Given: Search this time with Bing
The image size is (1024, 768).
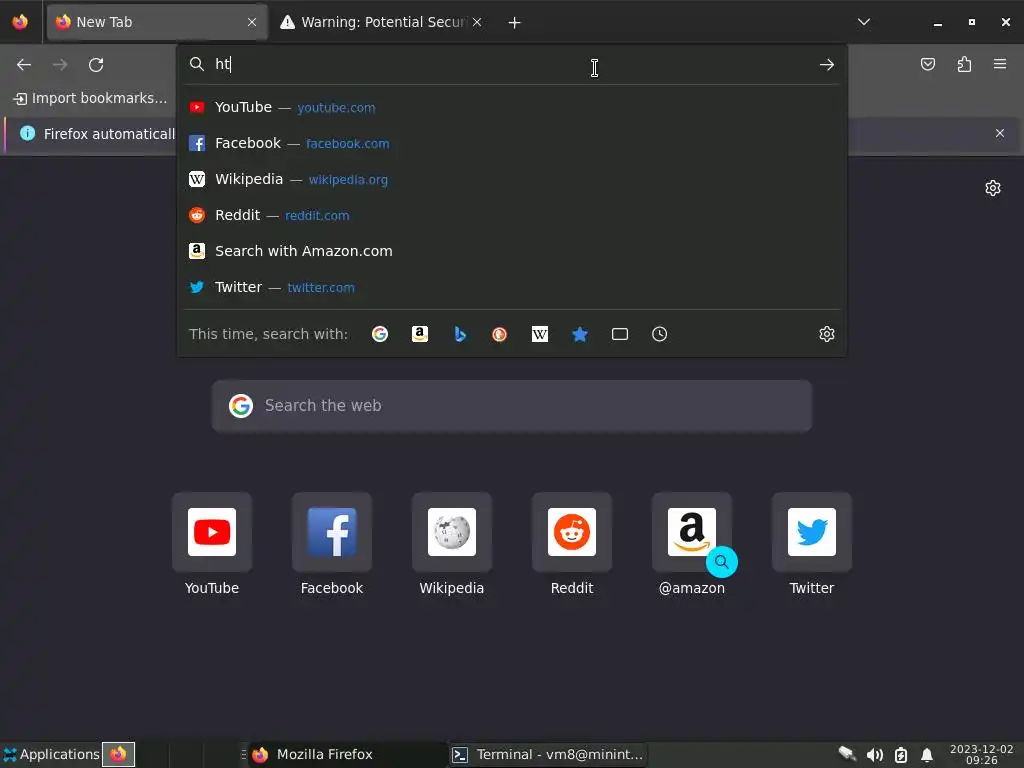Looking at the screenshot, I should point(460,334).
